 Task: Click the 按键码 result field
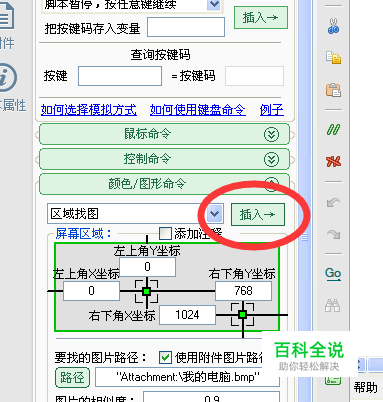click(254, 76)
